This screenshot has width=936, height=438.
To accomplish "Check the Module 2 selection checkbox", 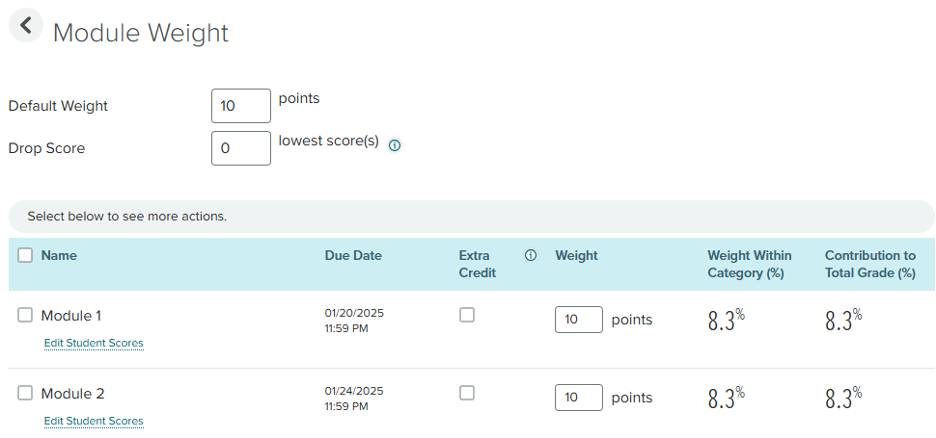I will pos(25,393).
